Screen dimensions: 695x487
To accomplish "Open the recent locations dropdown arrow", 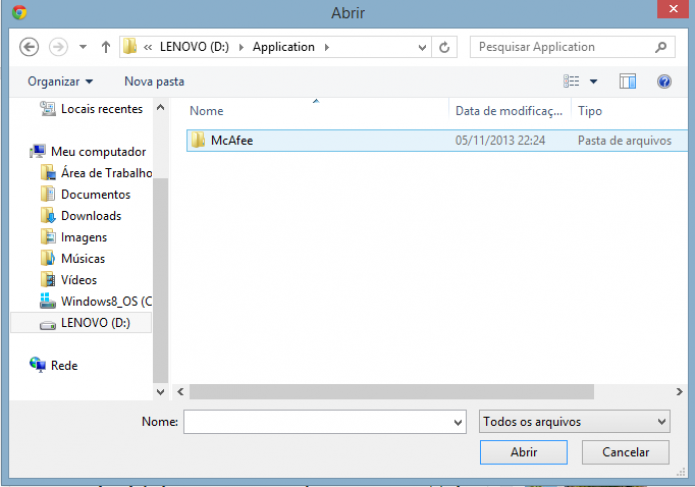I will click(x=83, y=47).
